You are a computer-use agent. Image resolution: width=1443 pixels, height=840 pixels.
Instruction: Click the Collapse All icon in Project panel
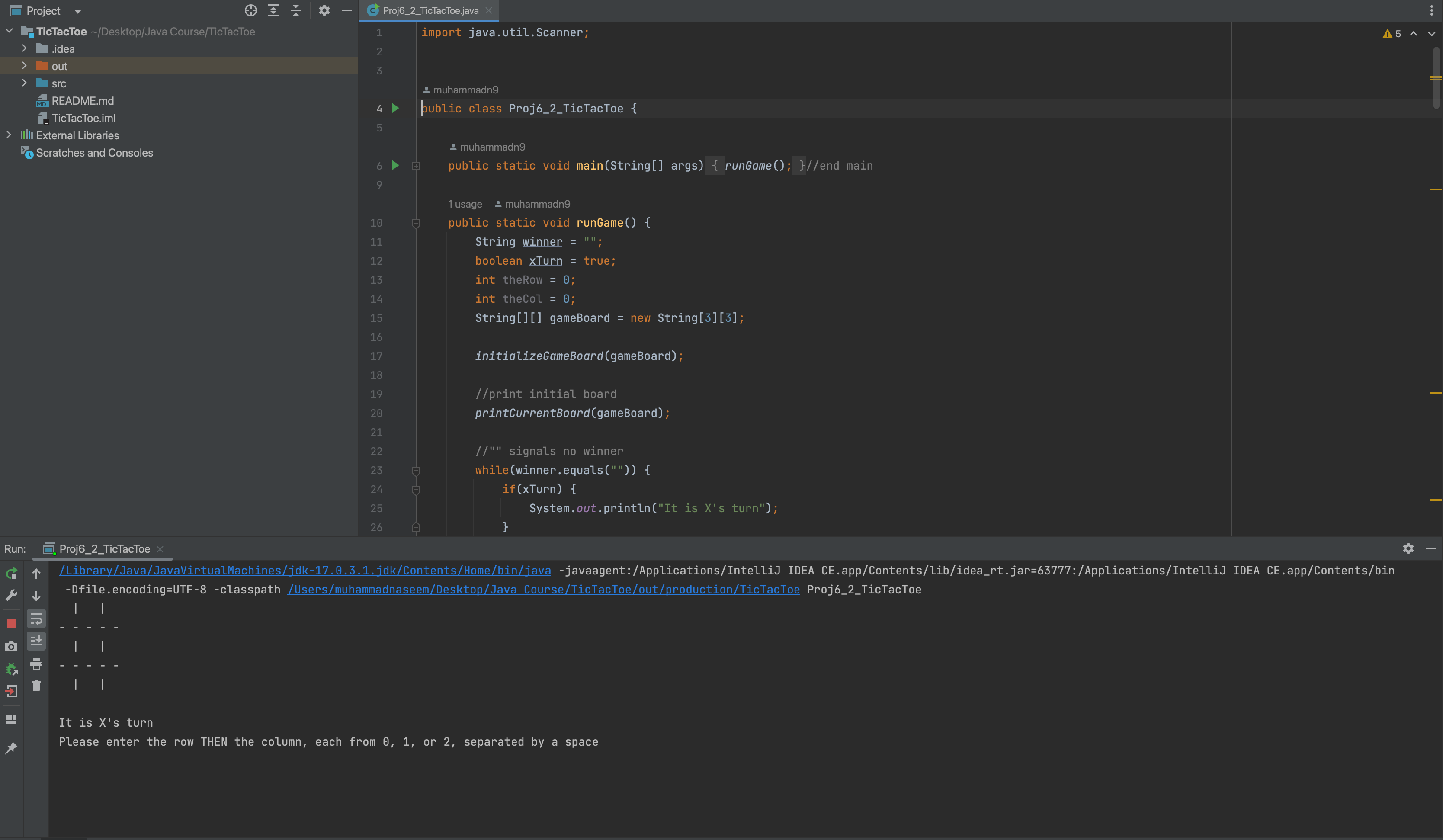tap(296, 10)
